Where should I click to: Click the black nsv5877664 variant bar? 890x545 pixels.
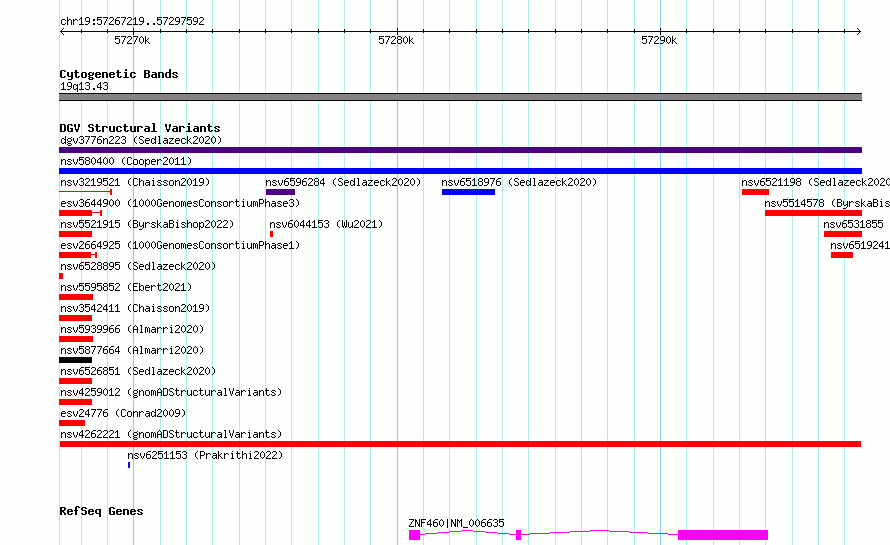point(75,360)
